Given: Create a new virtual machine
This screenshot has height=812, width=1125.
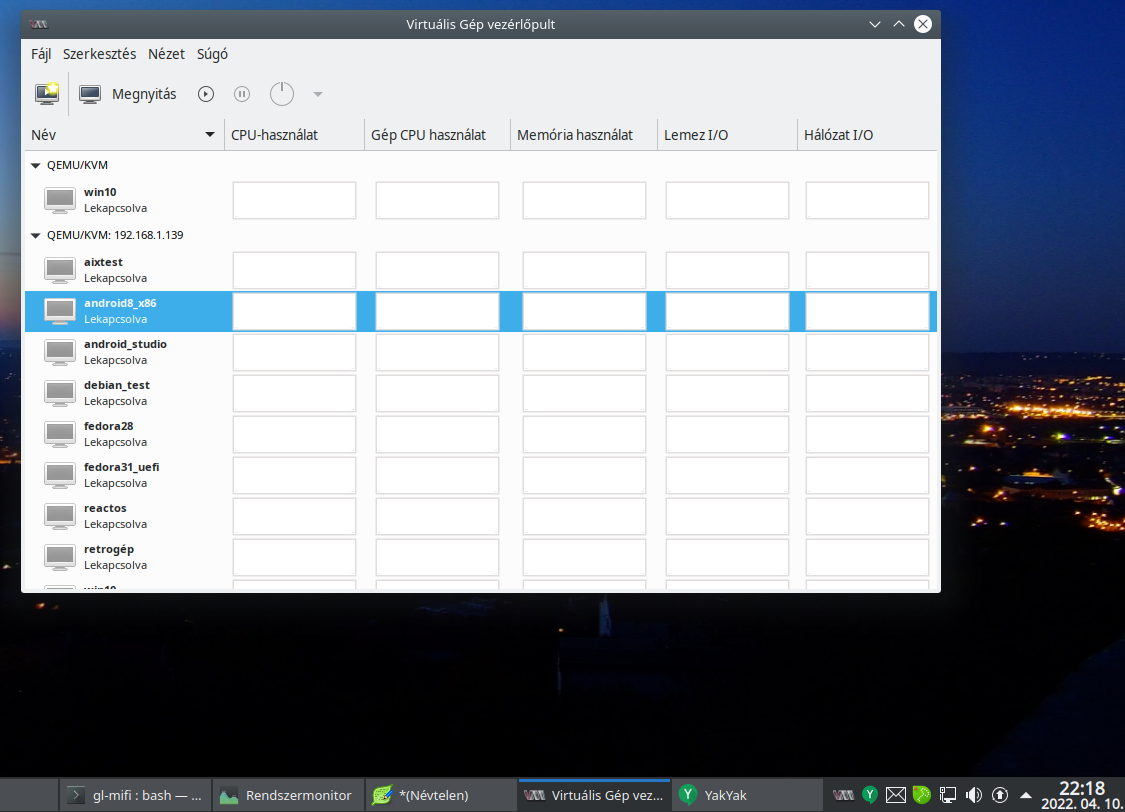Looking at the screenshot, I should (47, 94).
